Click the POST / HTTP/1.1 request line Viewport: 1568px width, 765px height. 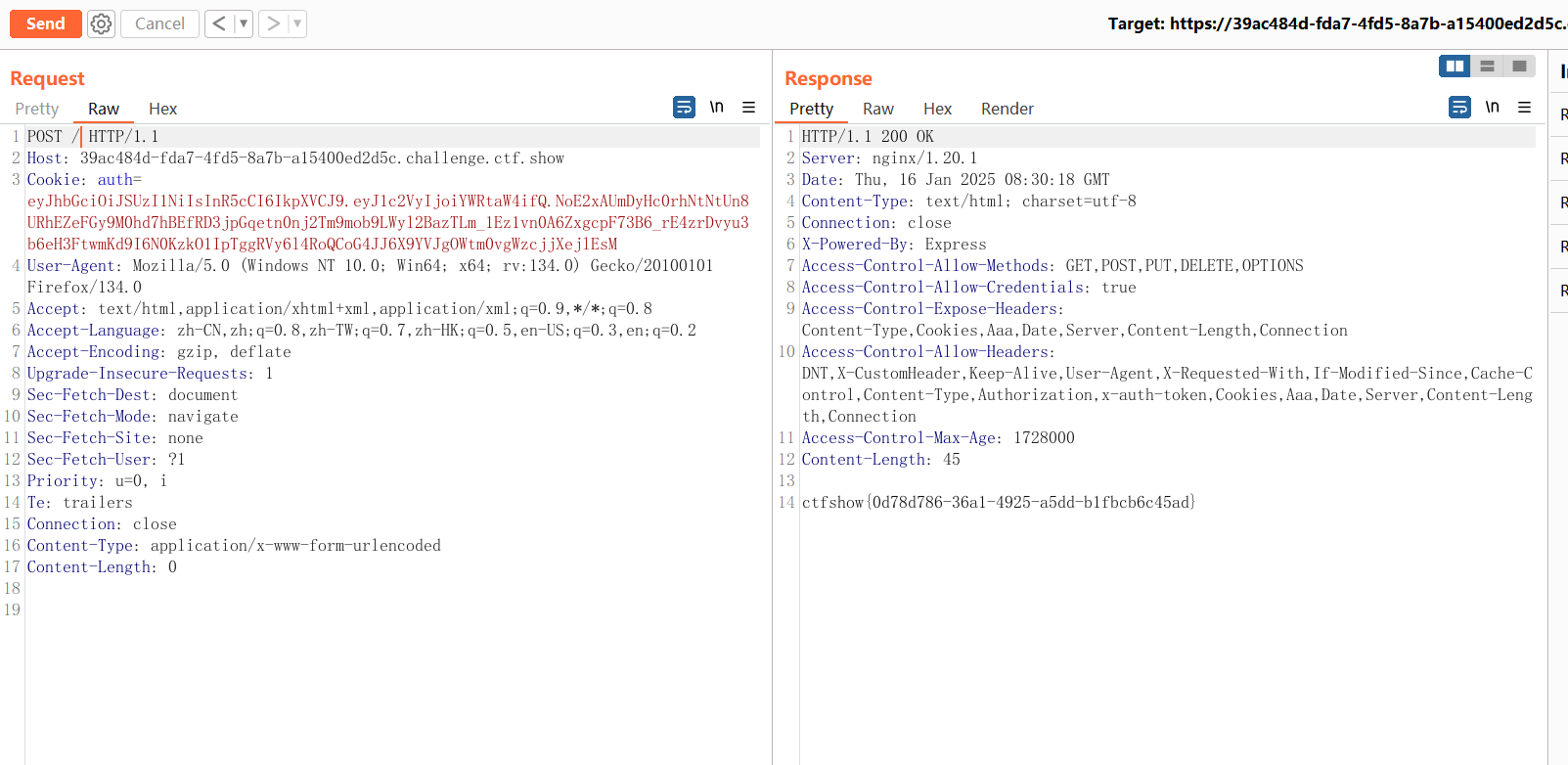coord(93,136)
